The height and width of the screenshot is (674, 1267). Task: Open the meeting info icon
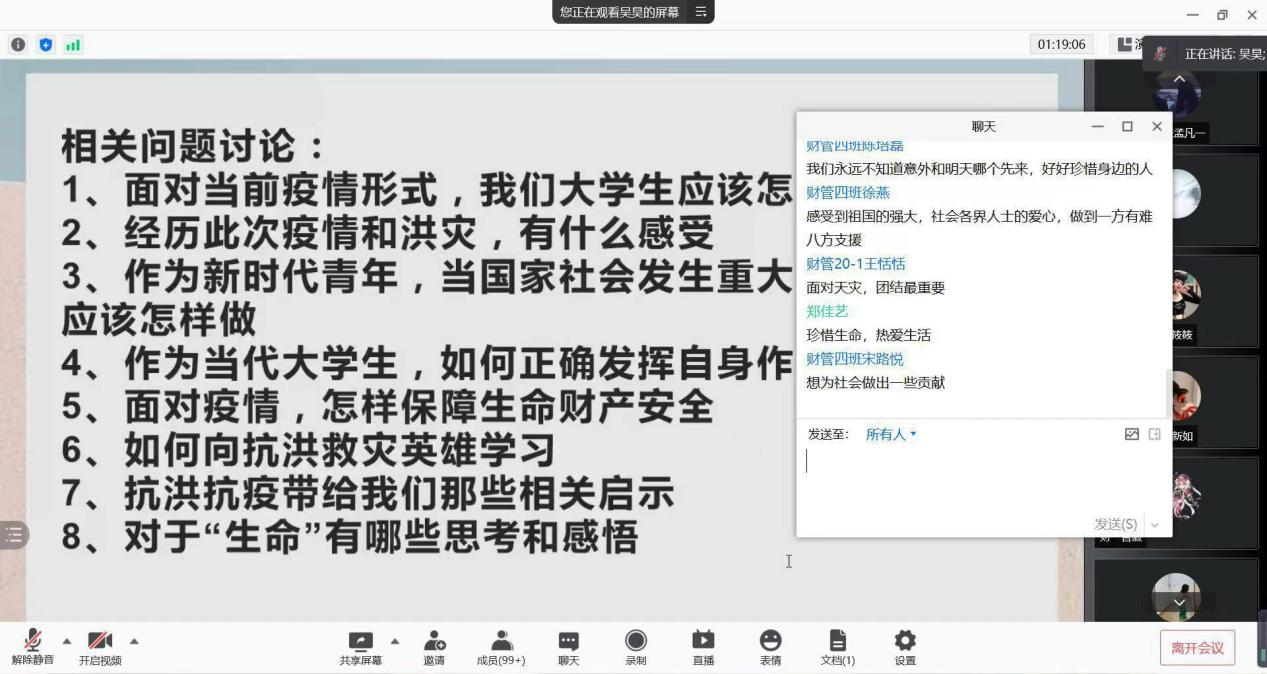[18, 45]
